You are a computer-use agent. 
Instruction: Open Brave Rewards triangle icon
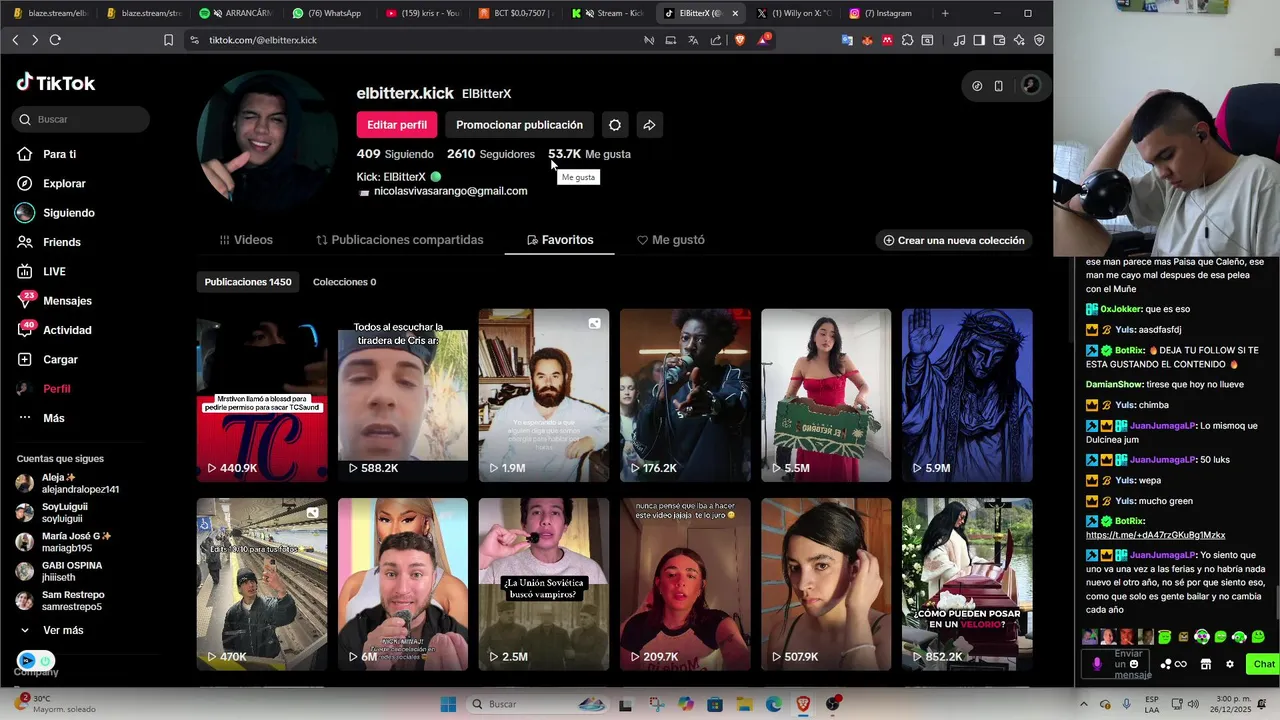pos(764,40)
